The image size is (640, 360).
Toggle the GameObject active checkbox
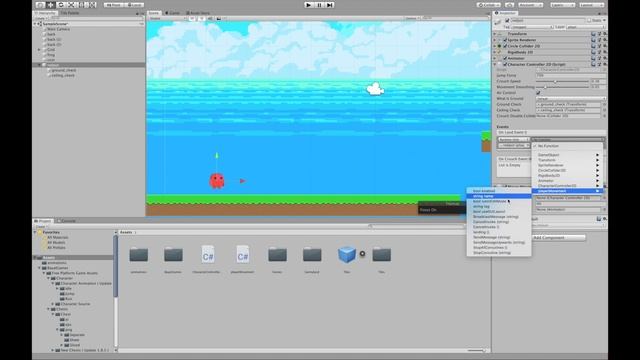coord(507,20)
